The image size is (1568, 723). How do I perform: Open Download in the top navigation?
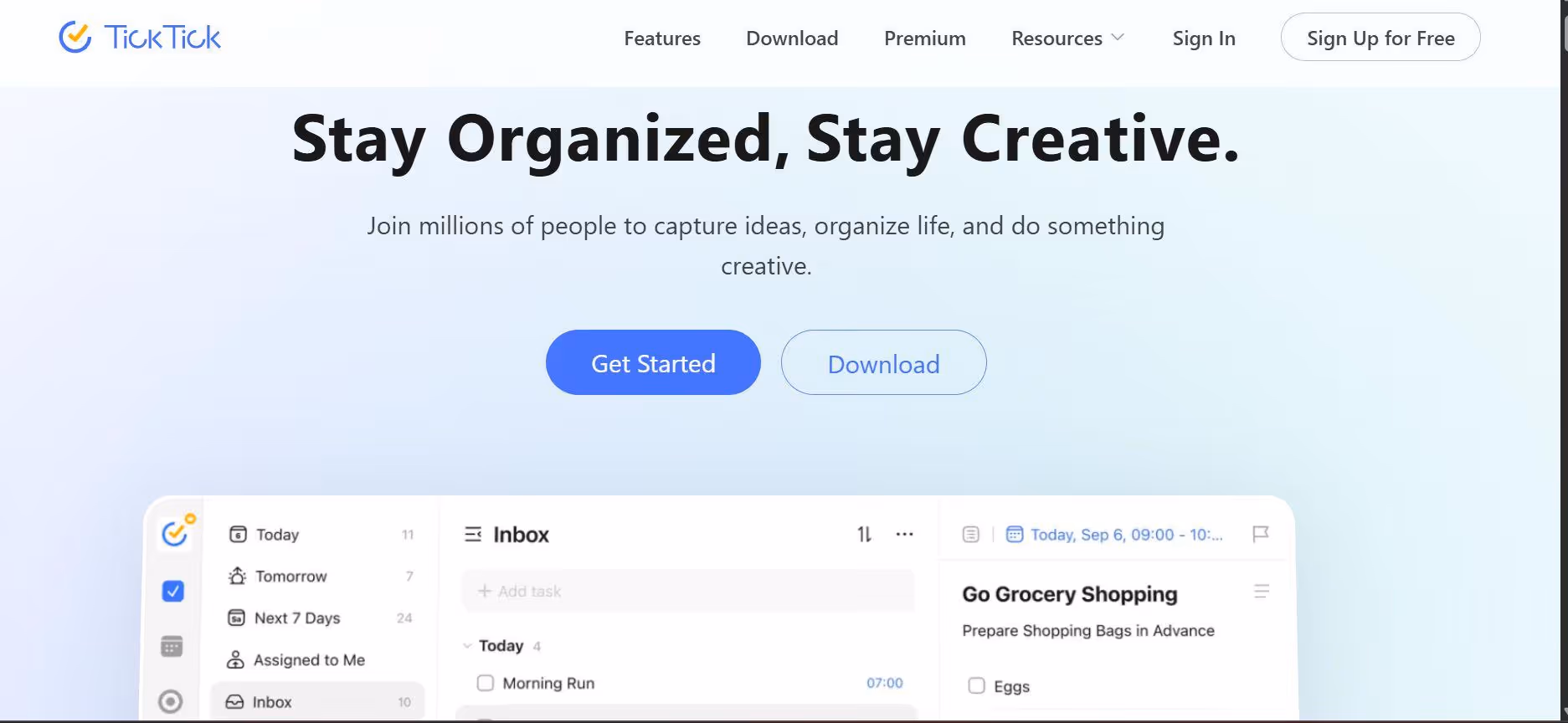[x=792, y=38]
